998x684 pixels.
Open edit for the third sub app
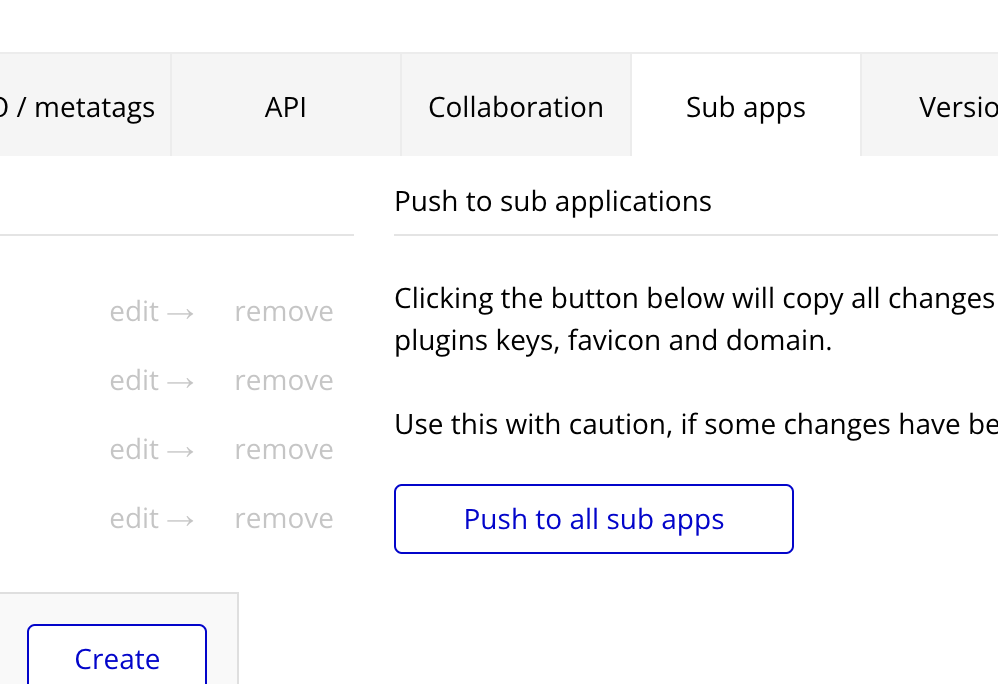coord(135,450)
